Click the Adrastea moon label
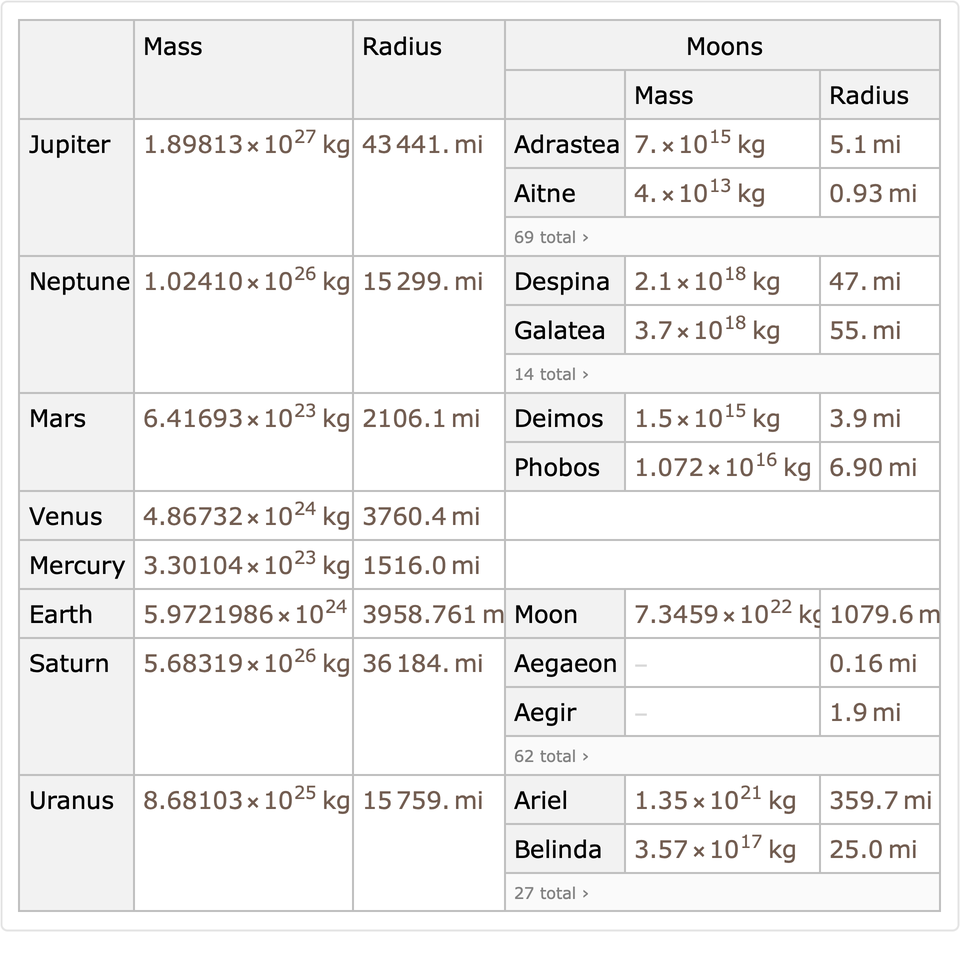 [x=566, y=145]
